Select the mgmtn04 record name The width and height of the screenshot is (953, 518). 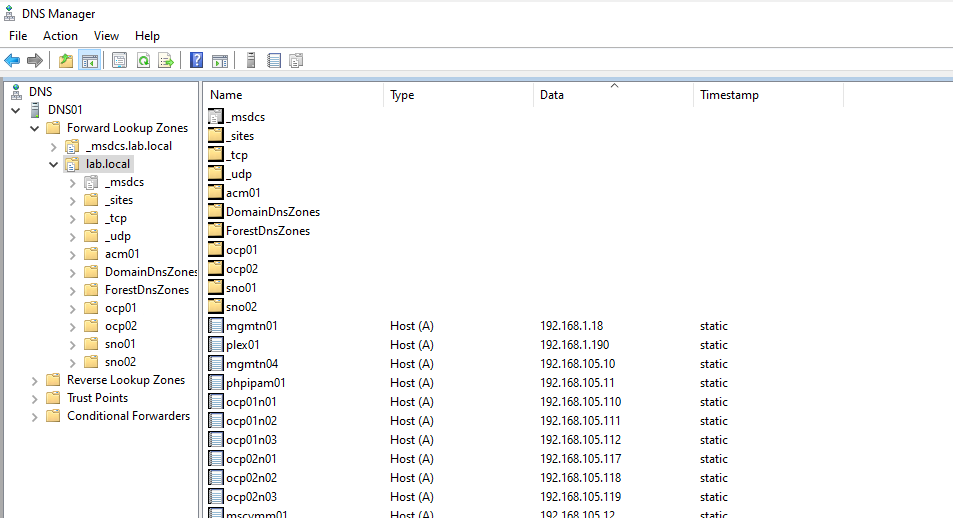252,364
